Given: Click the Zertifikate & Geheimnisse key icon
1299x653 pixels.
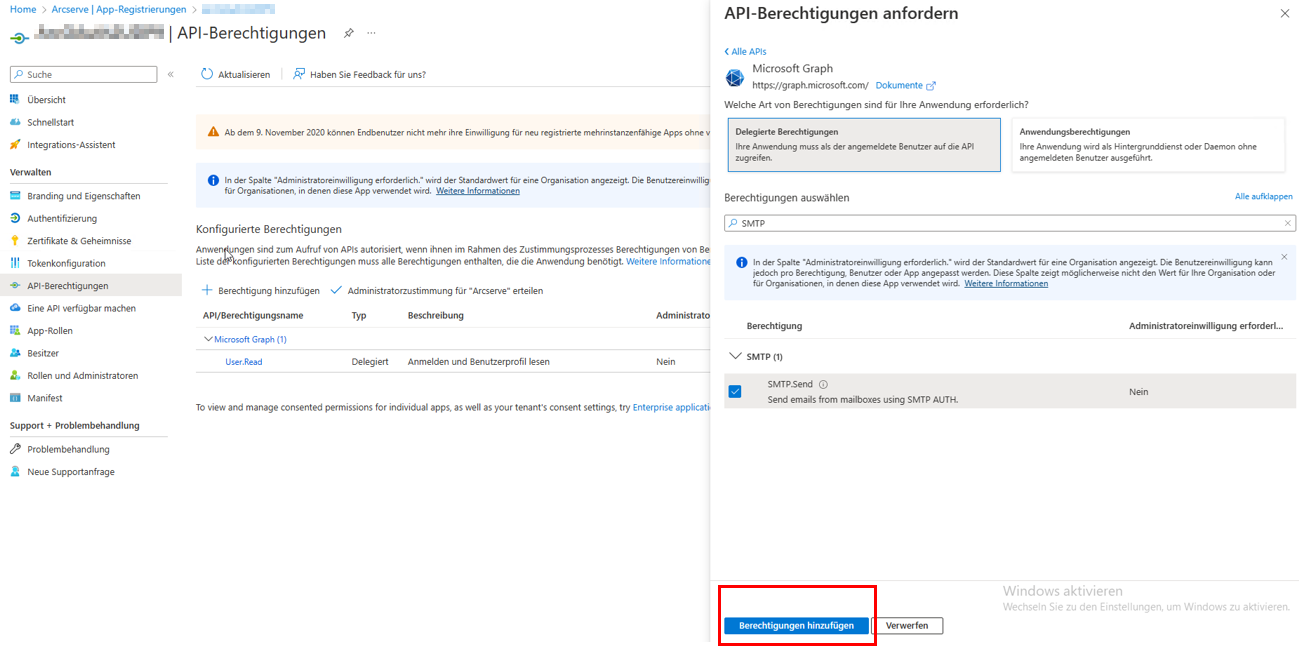Looking at the screenshot, I should coord(15,241).
